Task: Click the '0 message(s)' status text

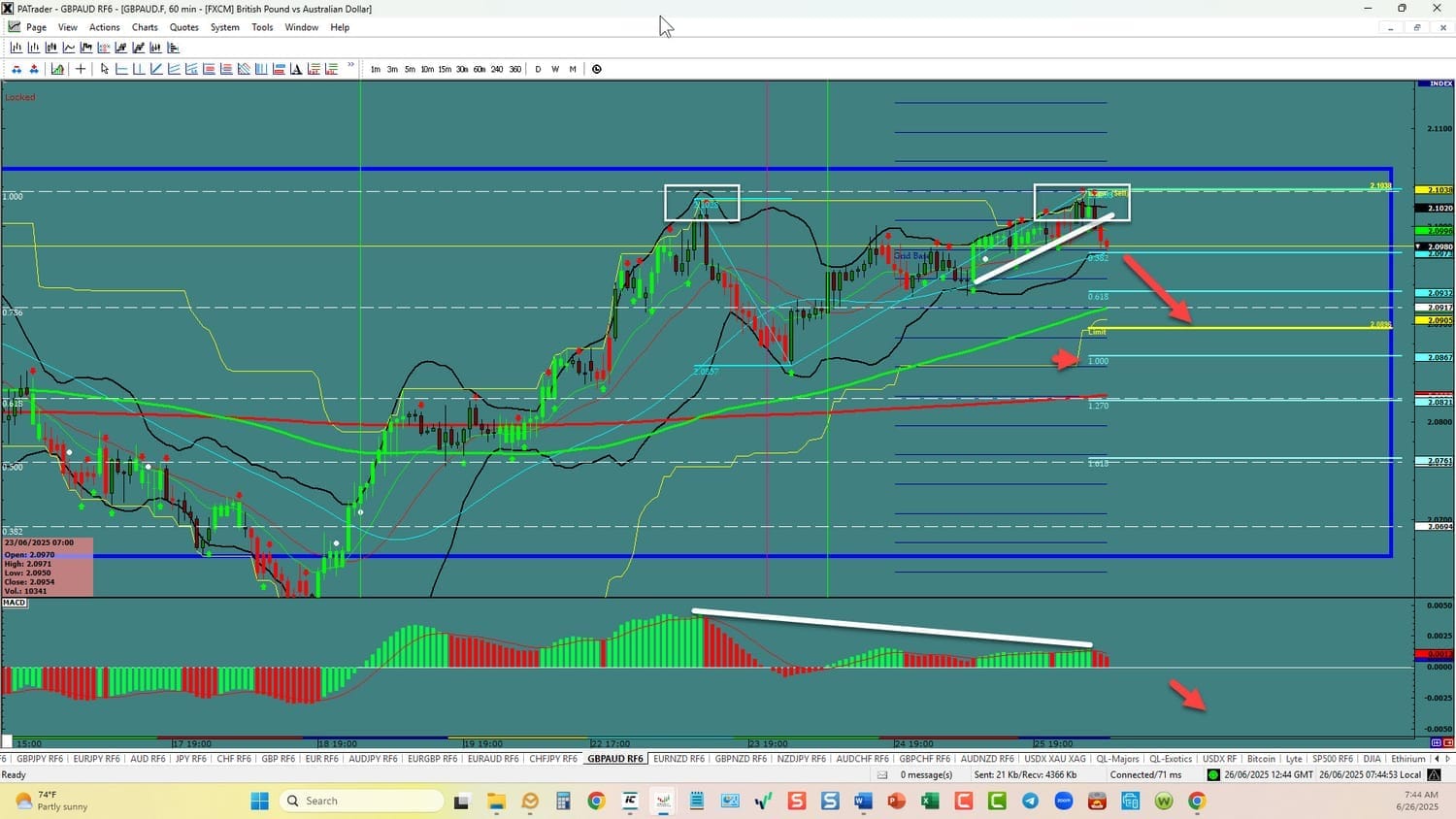Action: click(x=927, y=774)
